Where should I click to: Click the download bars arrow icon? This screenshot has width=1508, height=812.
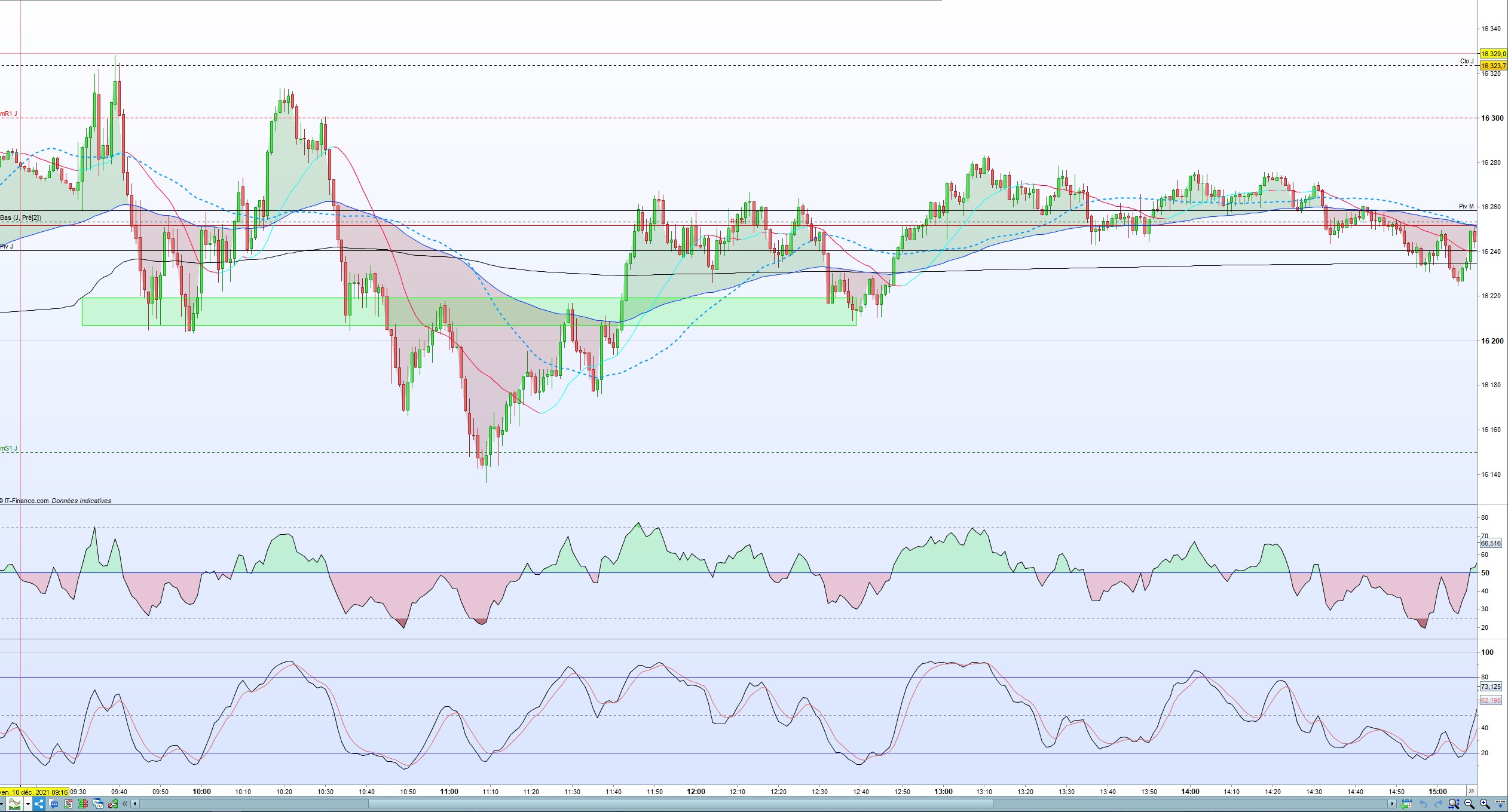point(1500,804)
